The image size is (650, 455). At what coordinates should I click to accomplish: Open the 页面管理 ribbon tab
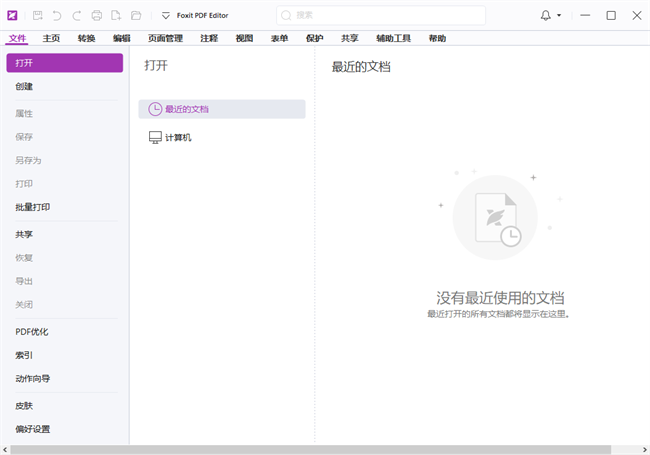click(x=165, y=38)
